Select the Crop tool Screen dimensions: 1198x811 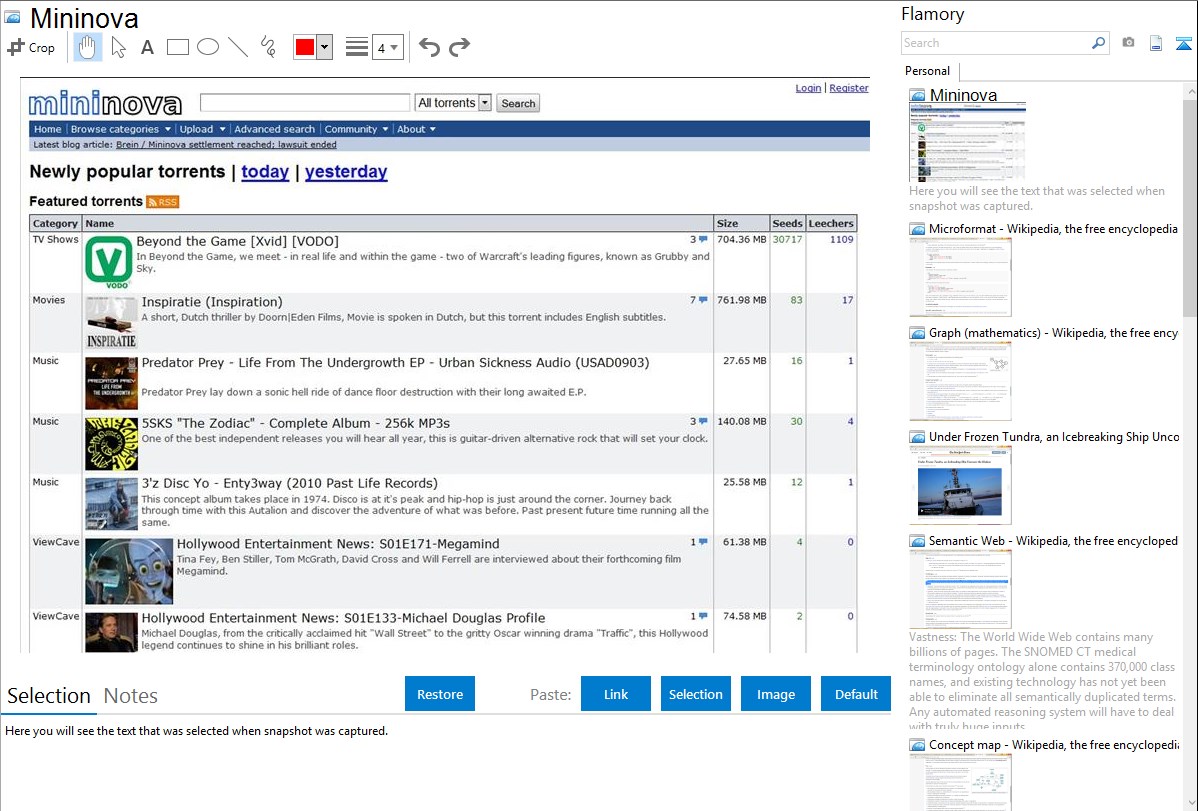(31, 47)
